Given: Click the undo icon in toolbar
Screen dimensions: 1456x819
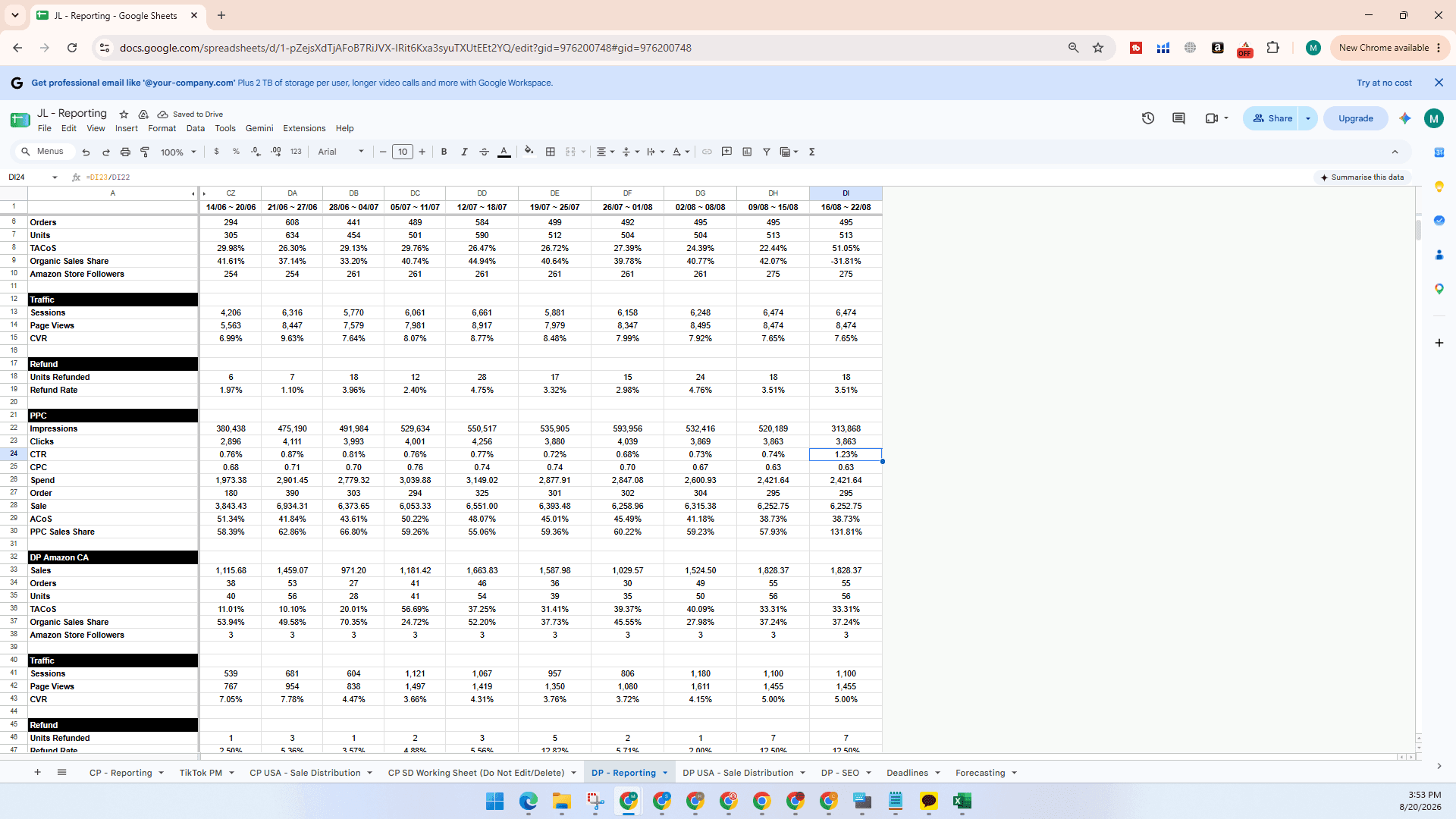Looking at the screenshot, I should pos(86,152).
